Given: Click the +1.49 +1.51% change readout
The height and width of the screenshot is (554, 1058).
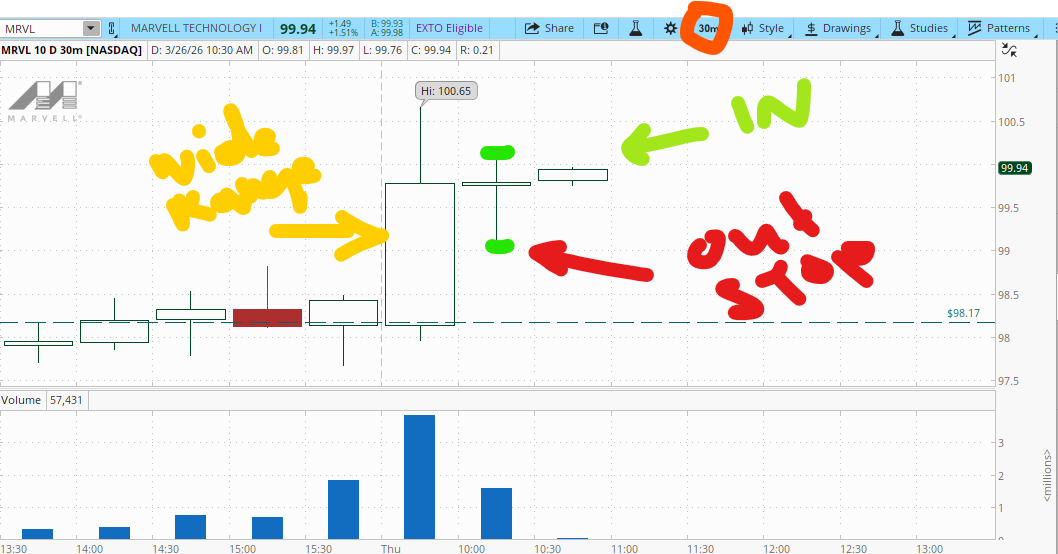Looking at the screenshot, I should point(343,28).
